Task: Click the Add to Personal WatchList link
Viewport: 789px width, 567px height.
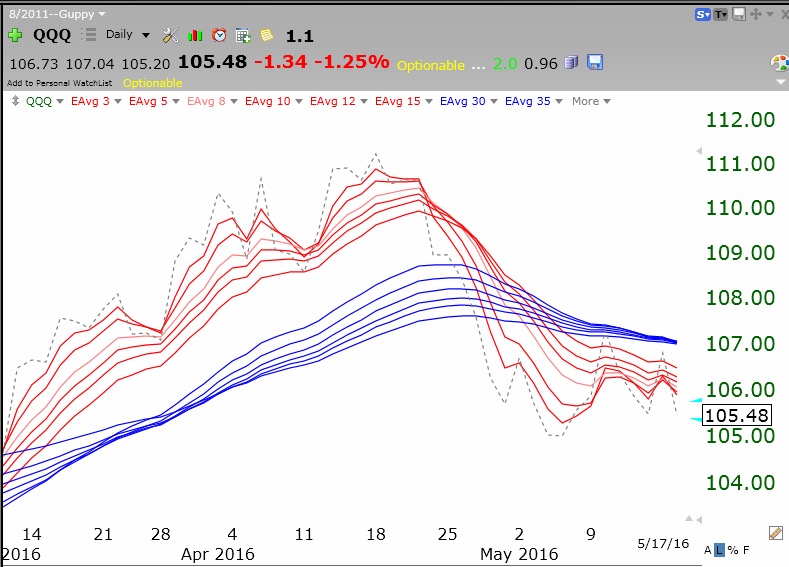Action: pos(59,83)
